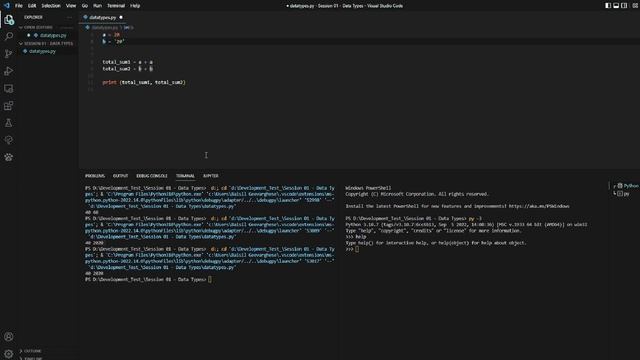
Task: Open the Extensions view
Action: pos(9,106)
